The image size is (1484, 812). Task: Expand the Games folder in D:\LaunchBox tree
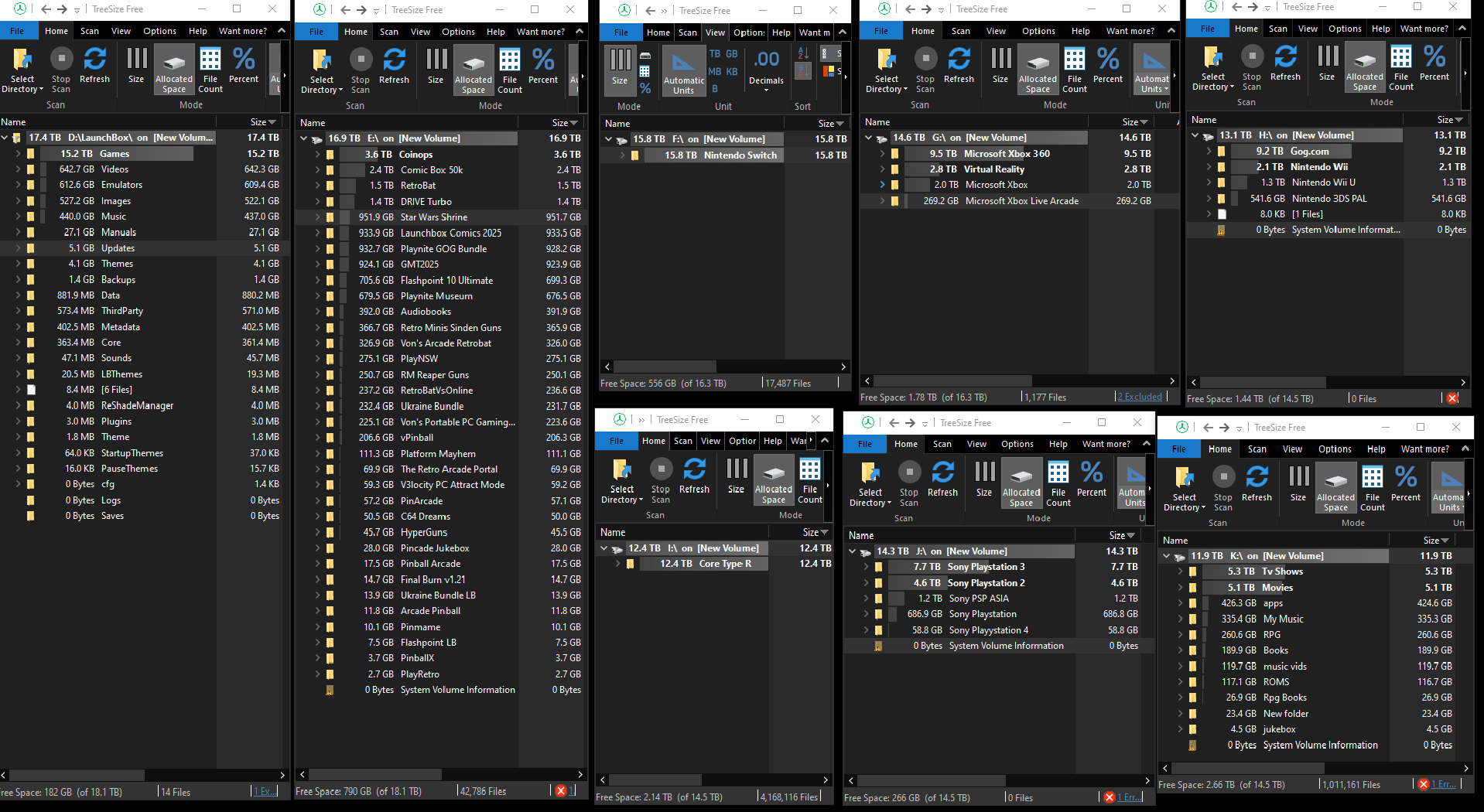click(x=18, y=154)
